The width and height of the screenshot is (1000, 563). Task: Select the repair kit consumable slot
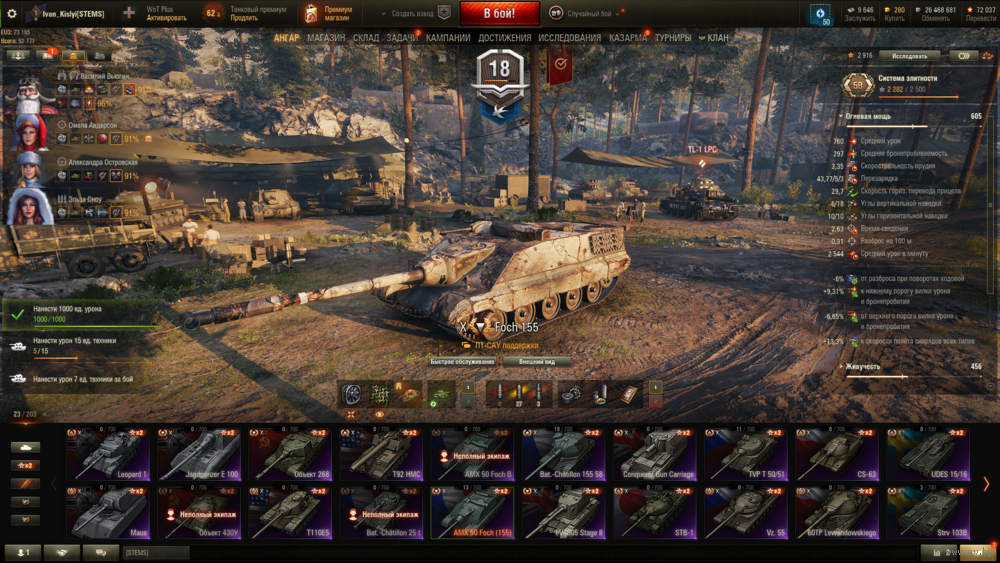point(570,395)
